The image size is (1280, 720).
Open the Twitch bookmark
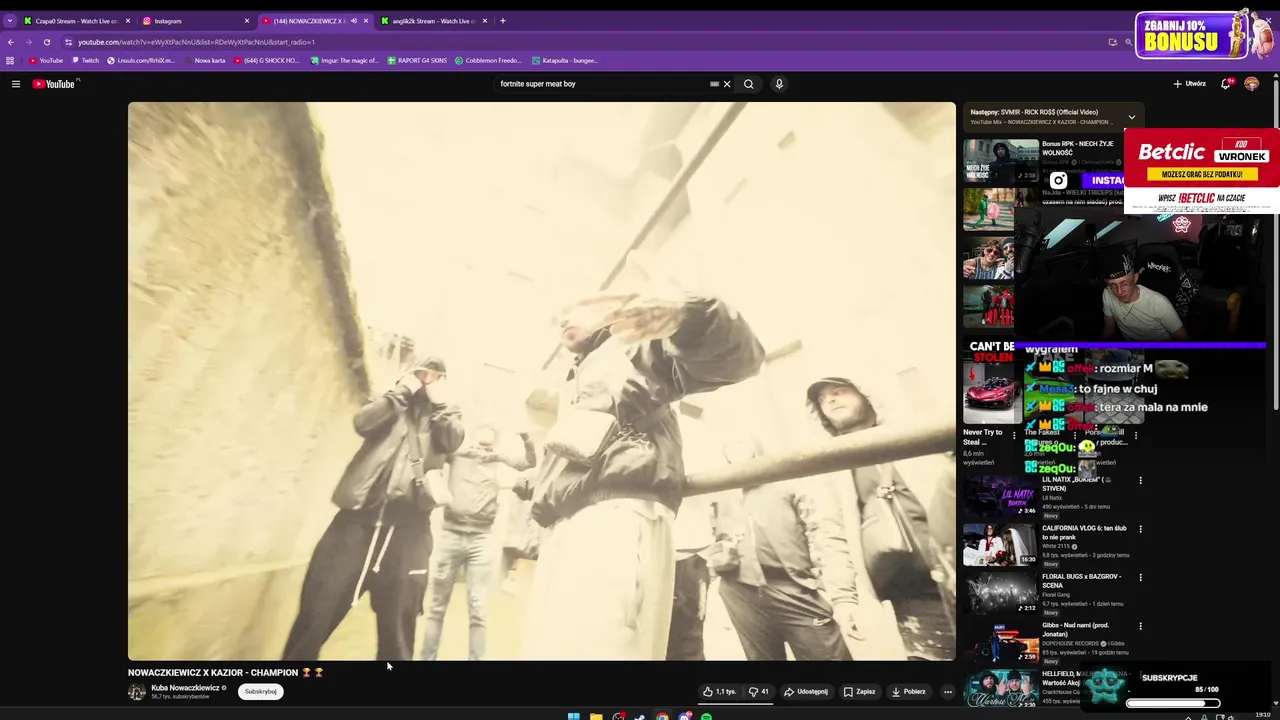tap(86, 60)
